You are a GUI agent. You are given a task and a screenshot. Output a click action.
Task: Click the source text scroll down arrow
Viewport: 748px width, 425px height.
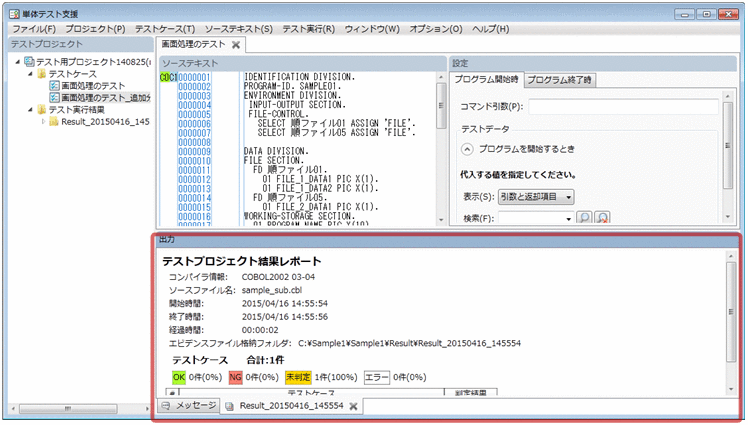[441, 220]
